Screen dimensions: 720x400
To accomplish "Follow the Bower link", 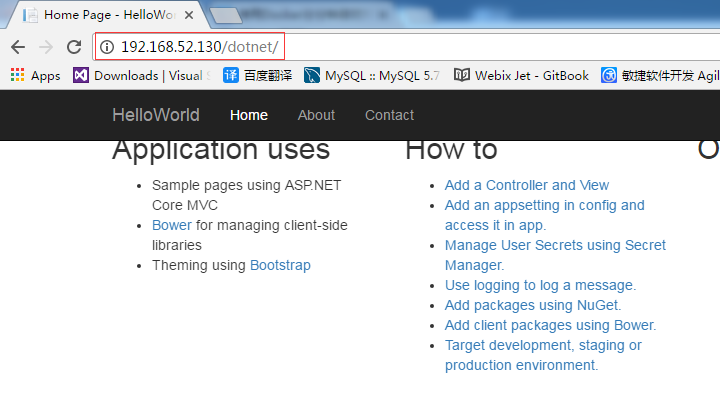I will pos(172,225).
